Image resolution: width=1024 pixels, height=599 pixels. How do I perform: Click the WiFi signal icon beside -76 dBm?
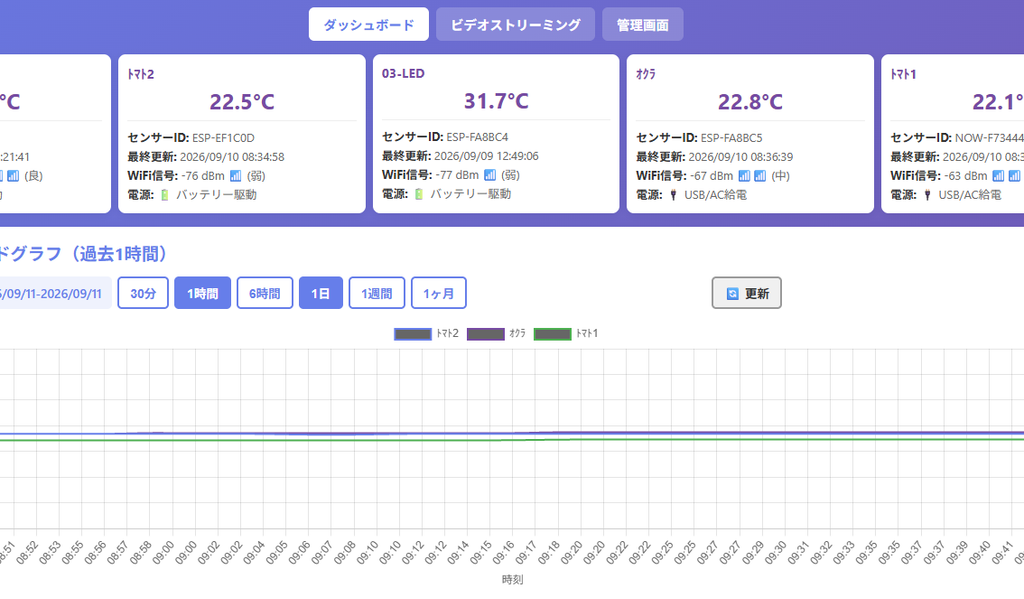click(x=236, y=176)
